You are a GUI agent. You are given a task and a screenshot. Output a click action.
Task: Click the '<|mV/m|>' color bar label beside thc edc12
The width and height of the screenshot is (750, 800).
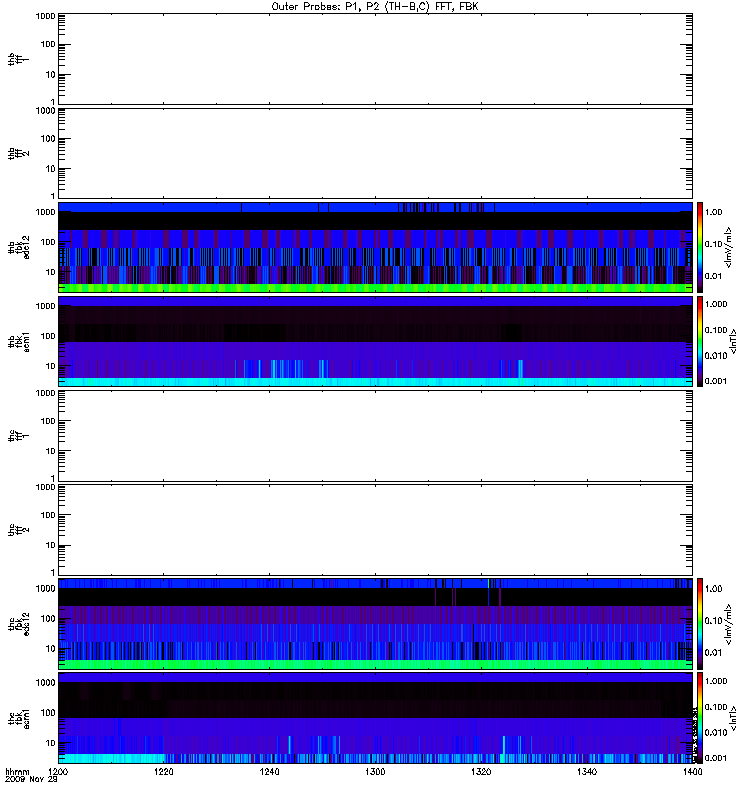click(x=729, y=624)
